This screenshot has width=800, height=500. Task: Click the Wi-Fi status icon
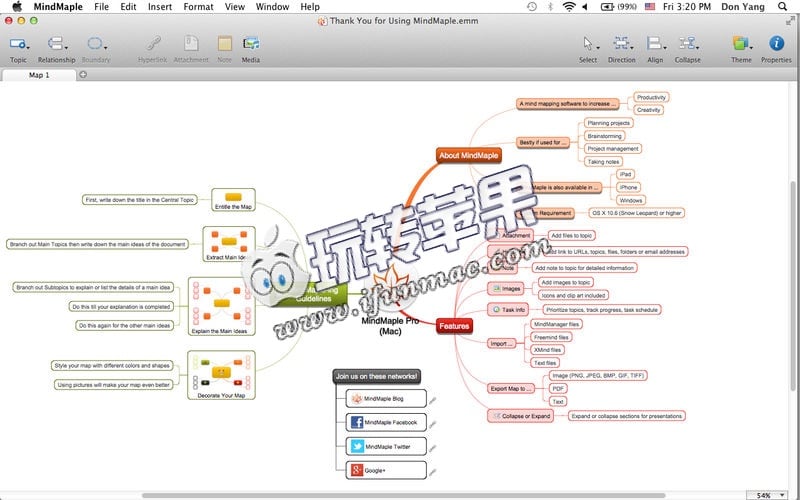[x=569, y=7]
